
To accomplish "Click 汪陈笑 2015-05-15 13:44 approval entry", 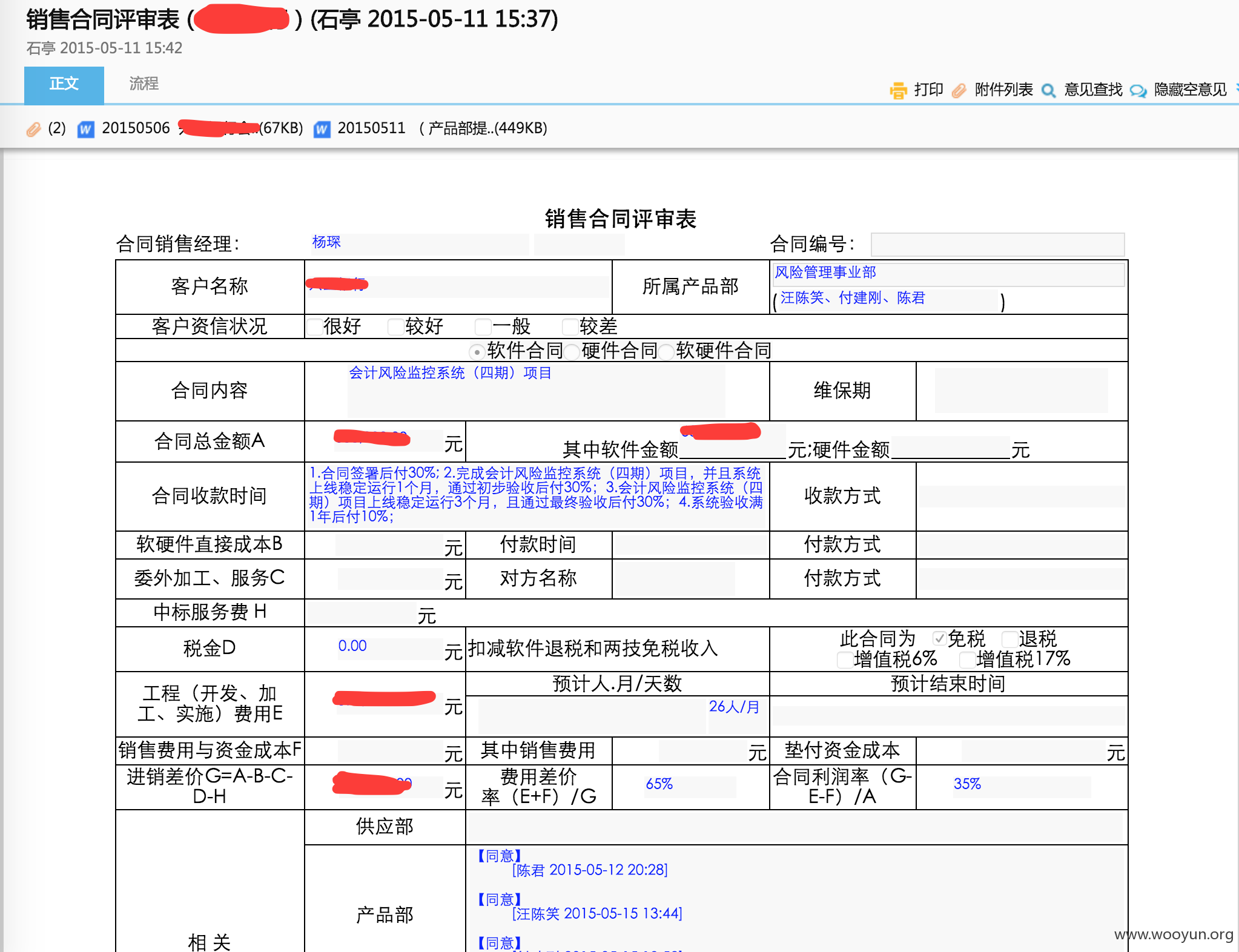I will (x=597, y=914).
